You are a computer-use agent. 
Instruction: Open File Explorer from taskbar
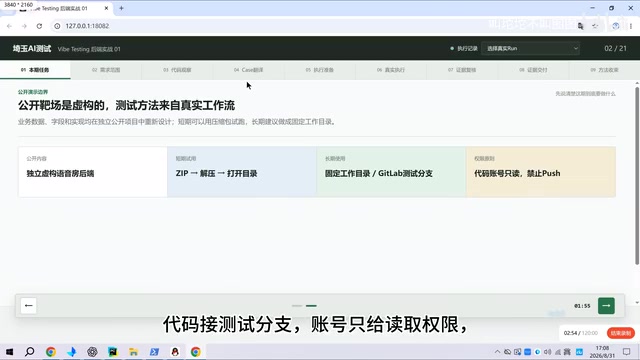click(x=133, y=351)
